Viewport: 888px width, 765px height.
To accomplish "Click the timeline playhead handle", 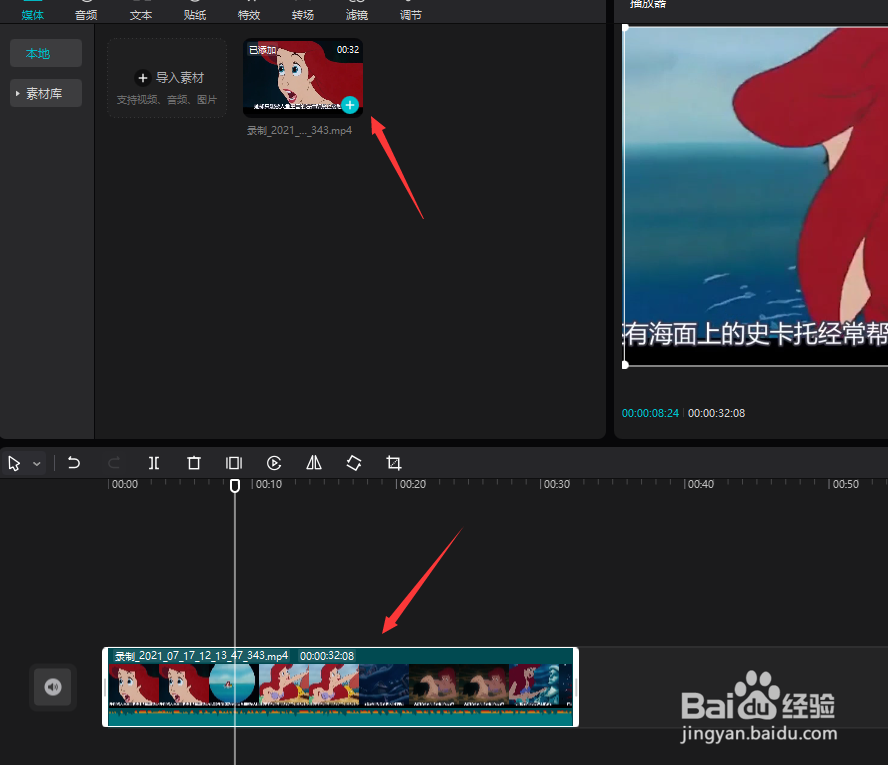I will click(x=235, y=486).
